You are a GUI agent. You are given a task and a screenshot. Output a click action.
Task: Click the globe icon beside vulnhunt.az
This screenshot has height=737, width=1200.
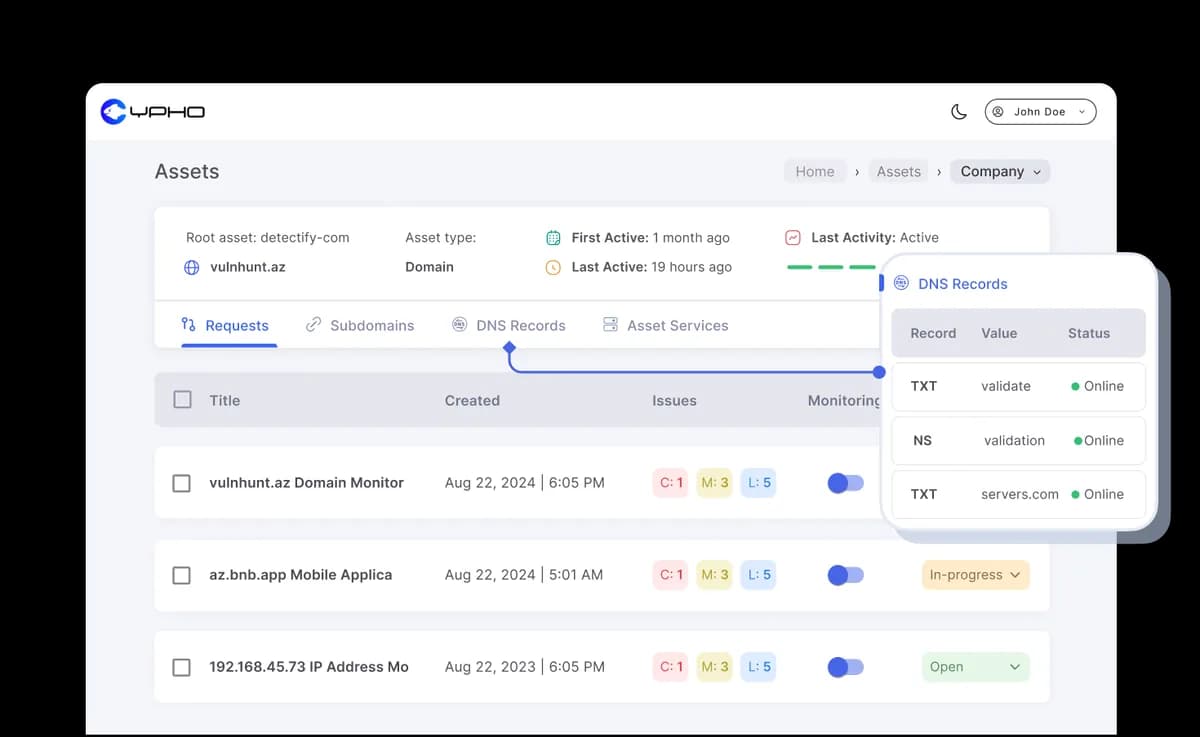192,267
